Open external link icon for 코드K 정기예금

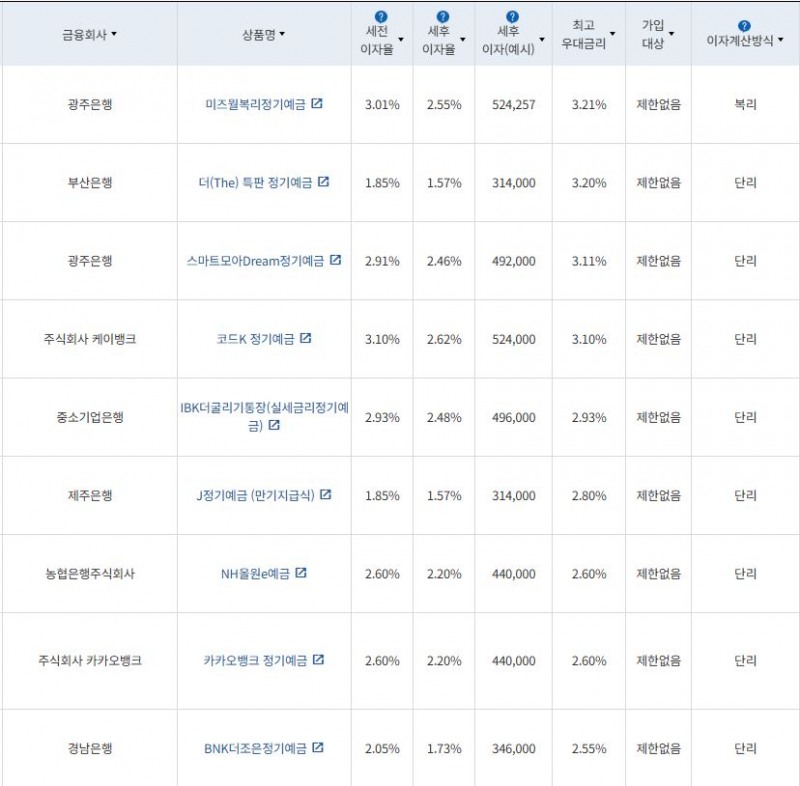pos(306,338)
